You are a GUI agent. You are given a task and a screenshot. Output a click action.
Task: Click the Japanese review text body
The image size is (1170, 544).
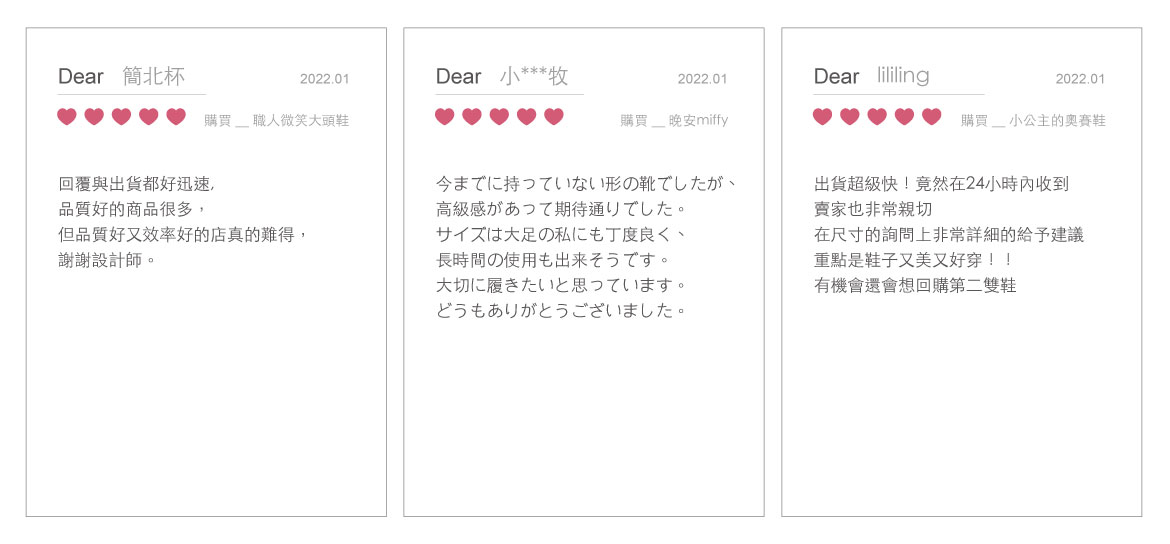[x=587, y=247]
